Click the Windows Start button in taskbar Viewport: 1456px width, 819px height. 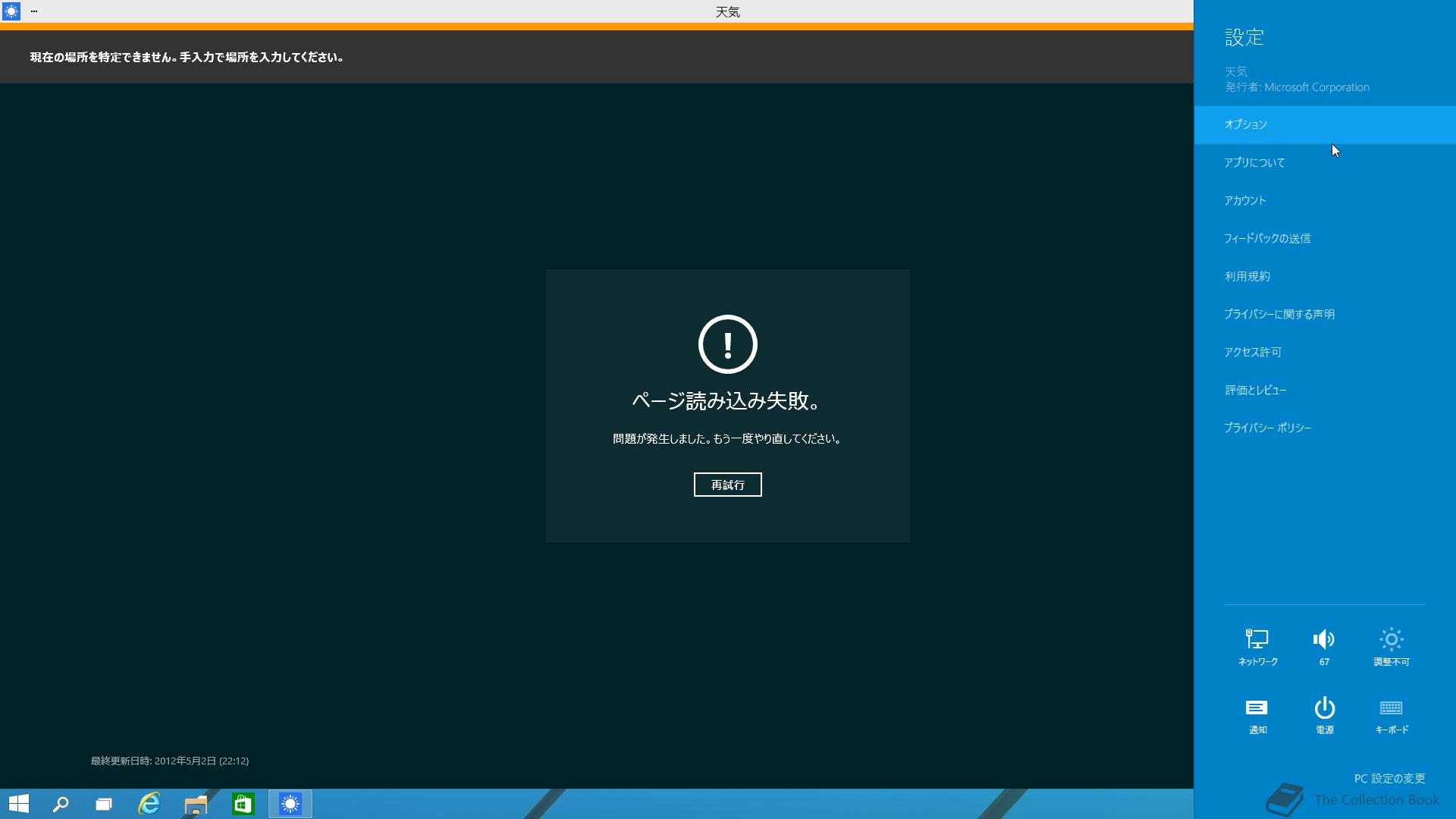(x=18, y=804)
